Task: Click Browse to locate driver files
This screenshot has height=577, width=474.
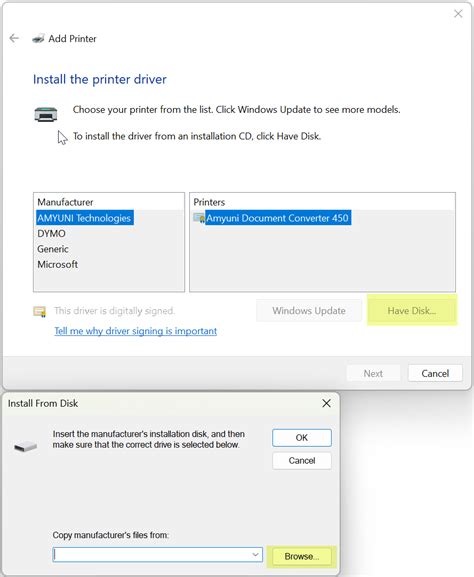Action: (302, 556)
